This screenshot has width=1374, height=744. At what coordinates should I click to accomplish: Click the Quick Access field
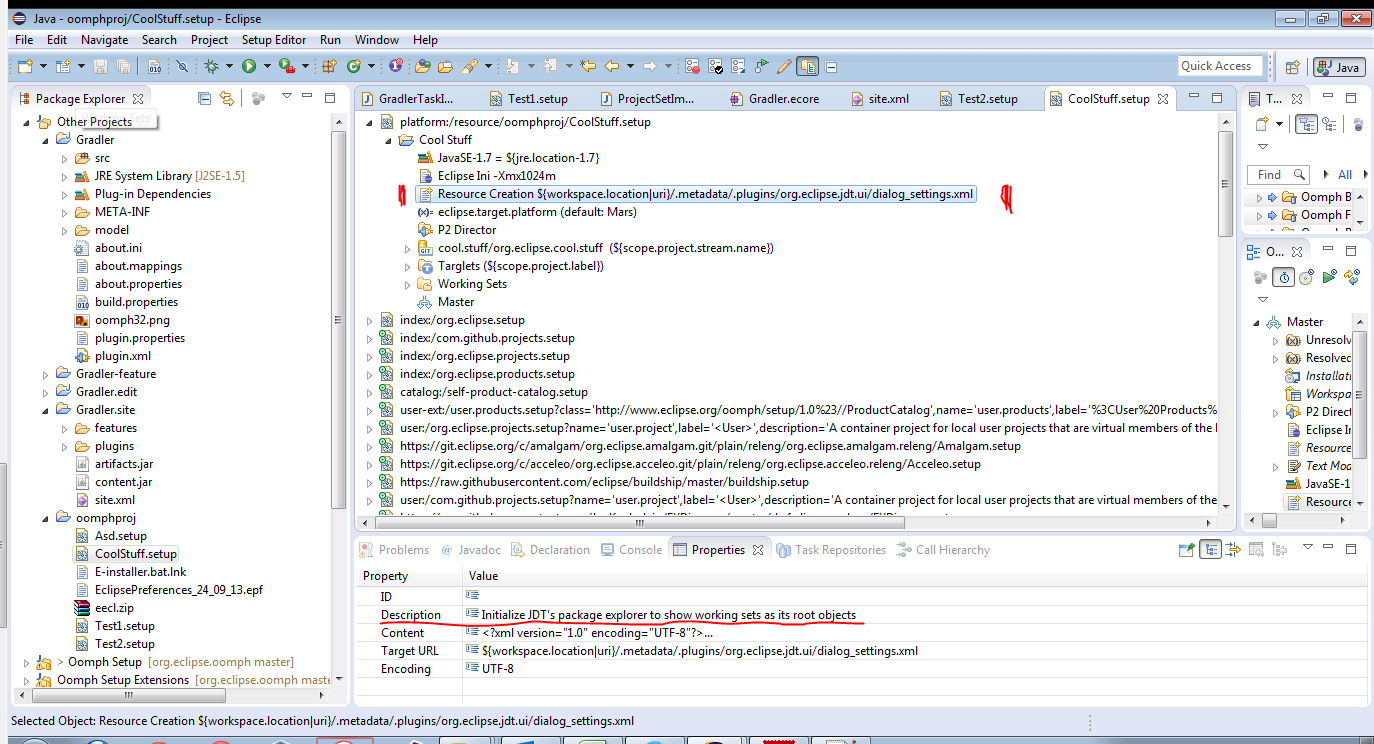(1218, 66)
